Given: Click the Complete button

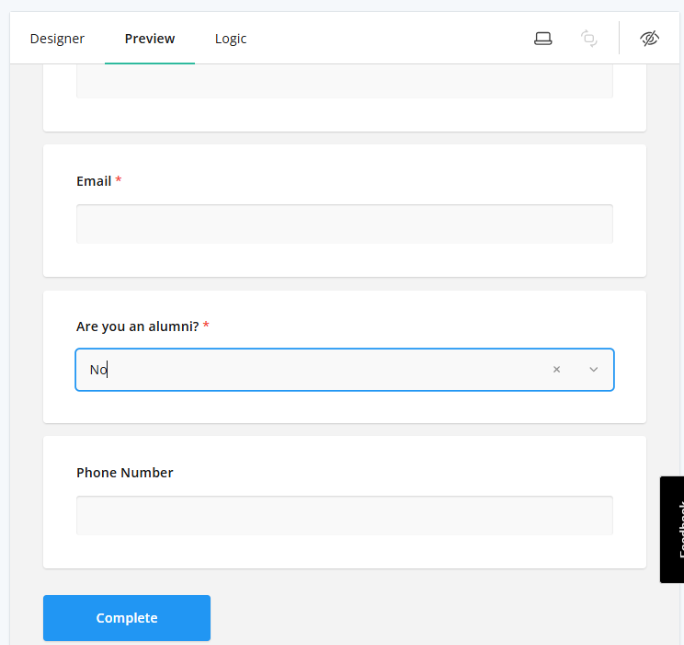Looking at the screenshot, I should coord(127,618).
